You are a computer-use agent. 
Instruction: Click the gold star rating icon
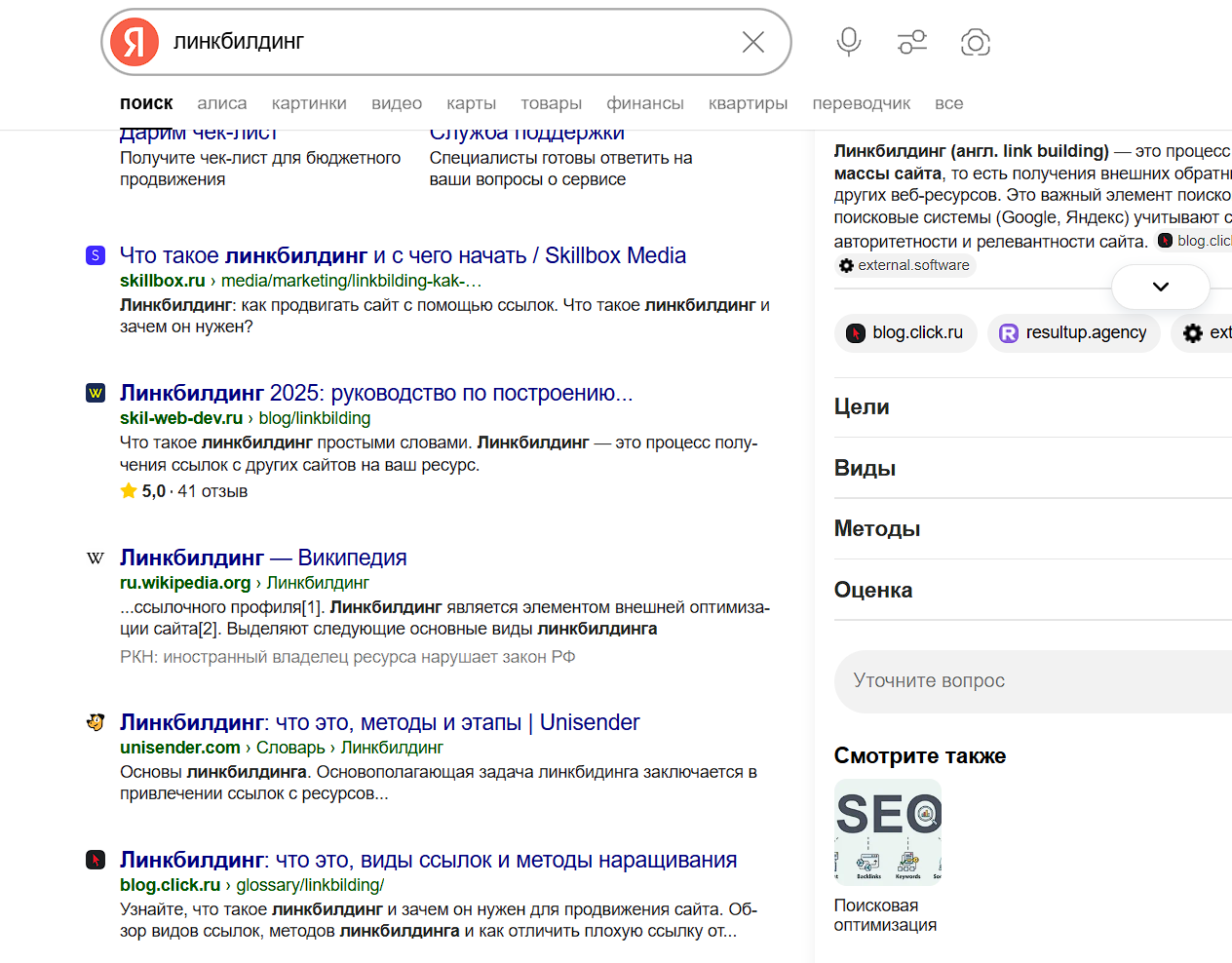[129, 491]
